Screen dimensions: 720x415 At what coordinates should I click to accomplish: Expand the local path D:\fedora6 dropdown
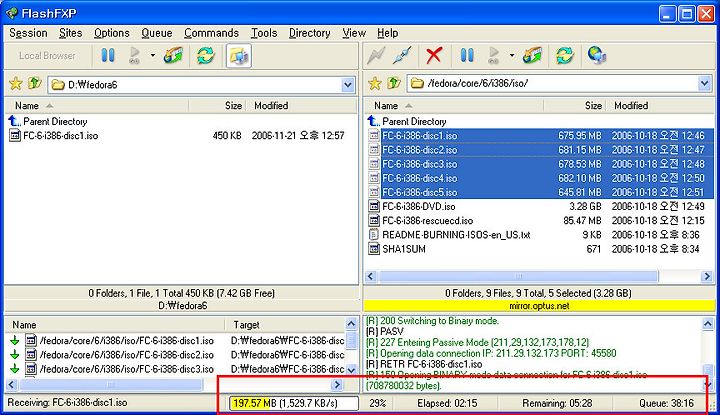coord(348,85)
